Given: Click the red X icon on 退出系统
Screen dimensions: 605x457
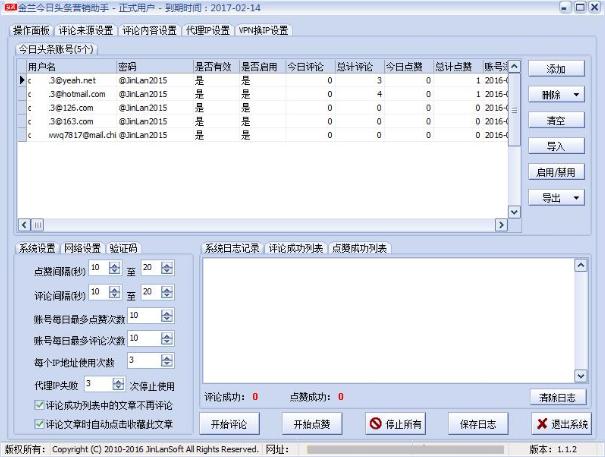Looking at the screenshot, I should click(x=542, y=424).
